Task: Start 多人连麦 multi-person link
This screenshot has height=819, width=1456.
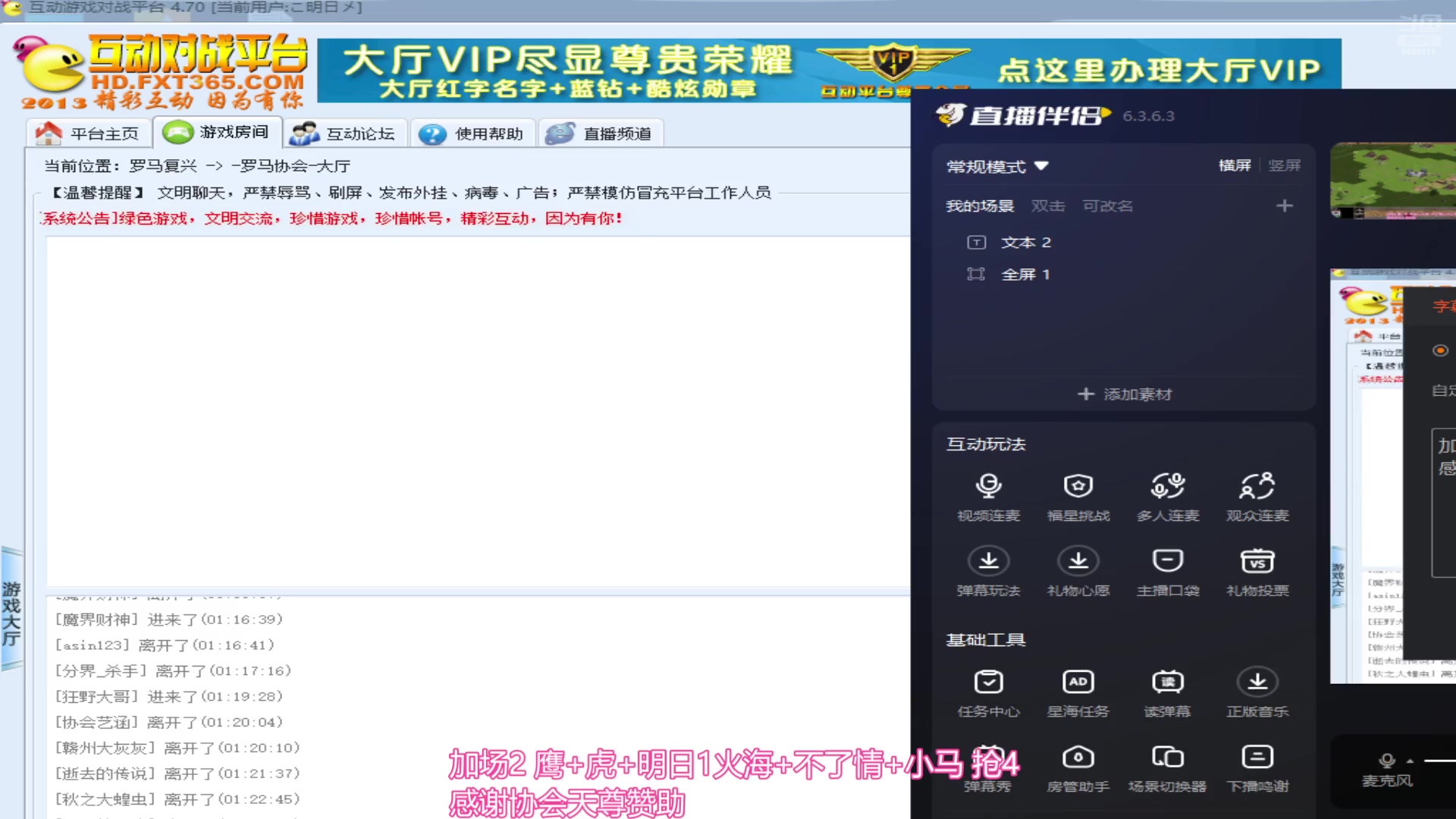Action: click(x=1168, y=497)
